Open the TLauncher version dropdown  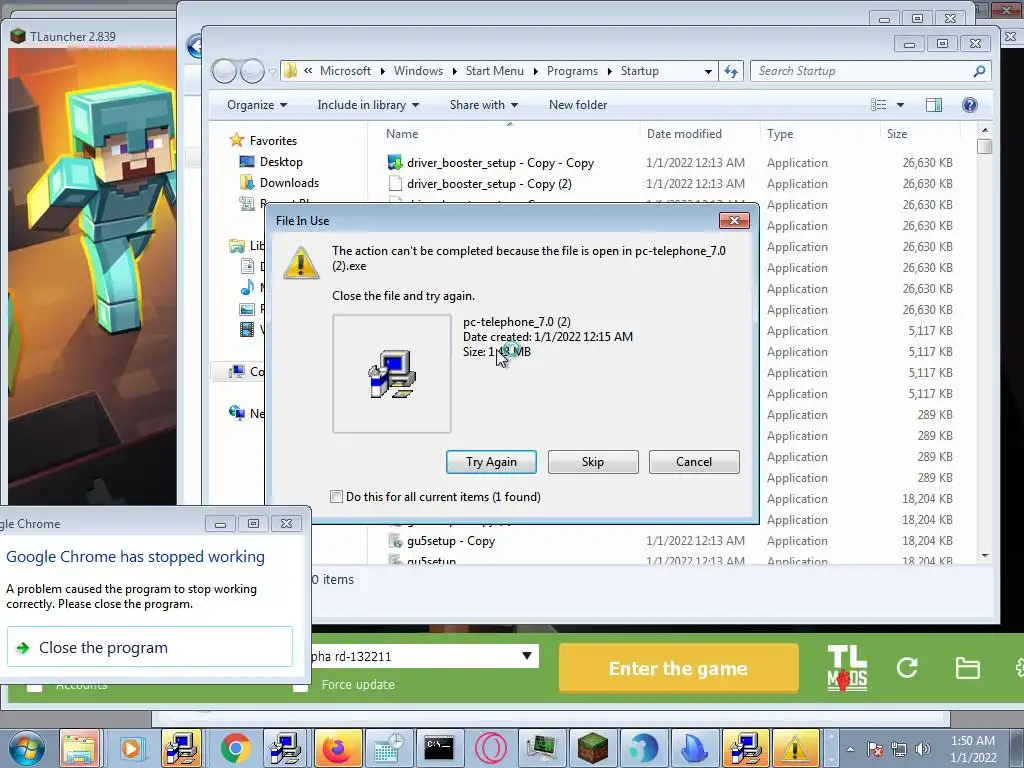[x=526, y=656]
